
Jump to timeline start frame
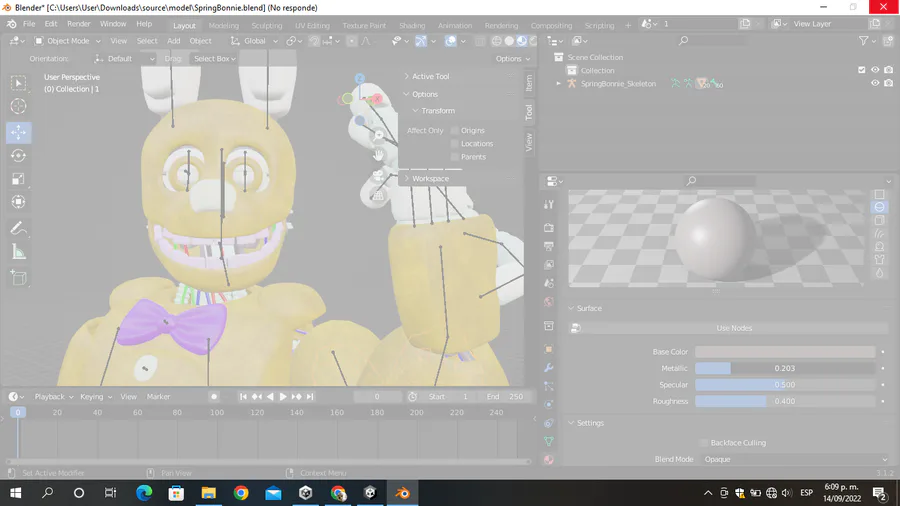point(243,396)
